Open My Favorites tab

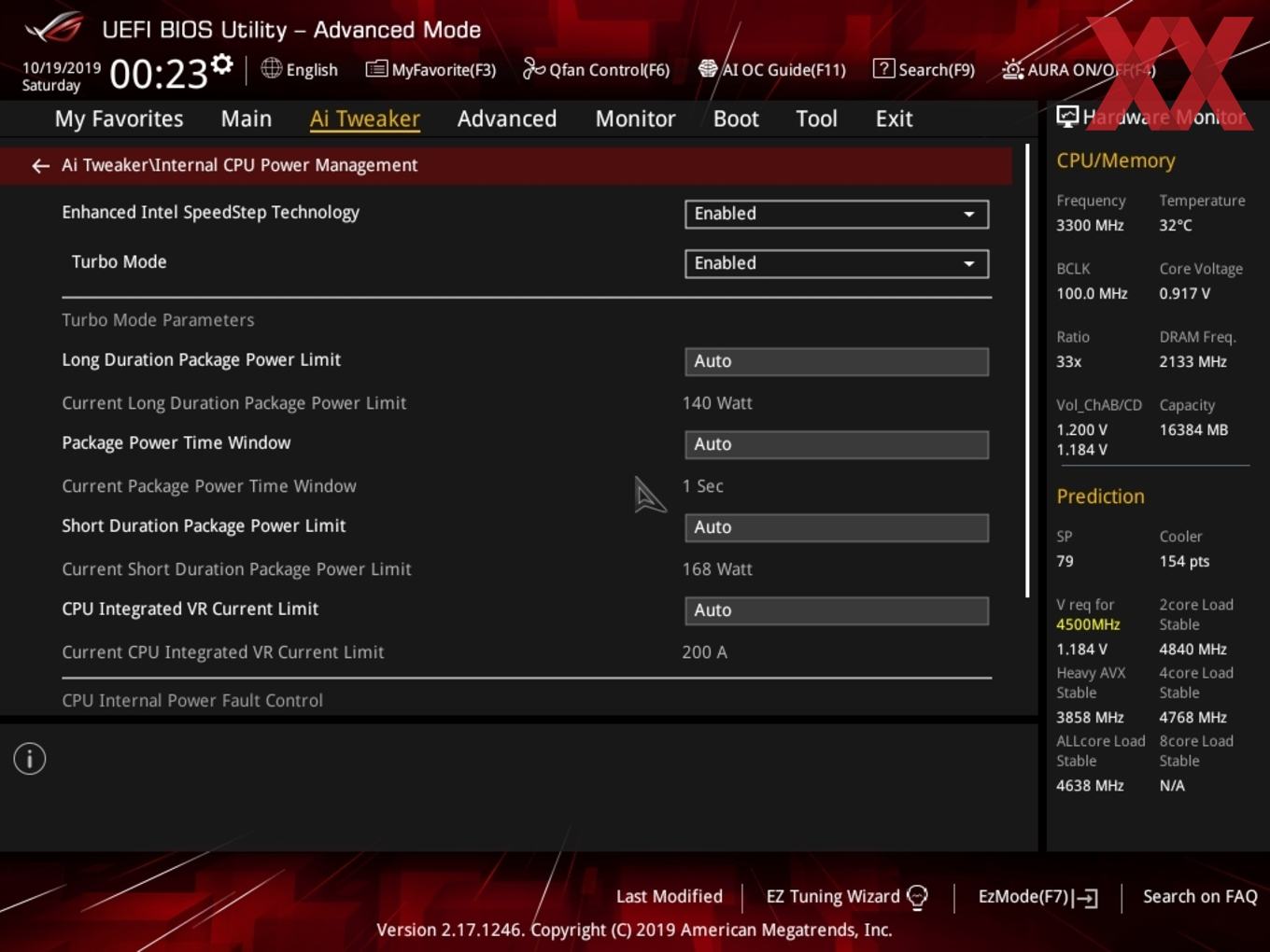pos(119,119)
